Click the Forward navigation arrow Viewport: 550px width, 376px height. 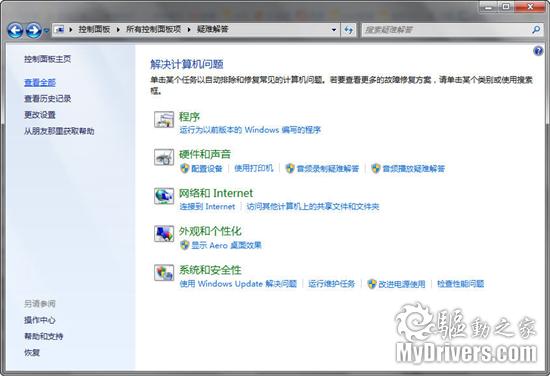[x=34, y=30]
